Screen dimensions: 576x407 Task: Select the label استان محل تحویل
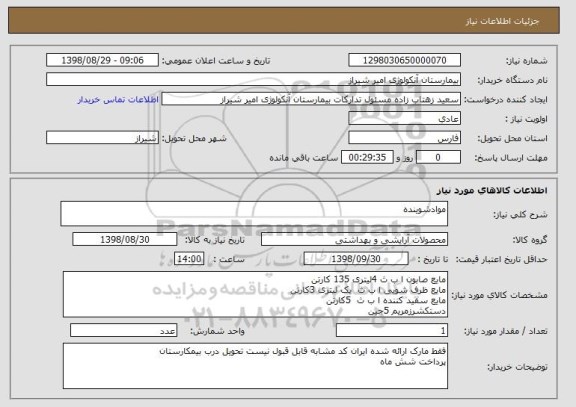(x=512, y=138)
